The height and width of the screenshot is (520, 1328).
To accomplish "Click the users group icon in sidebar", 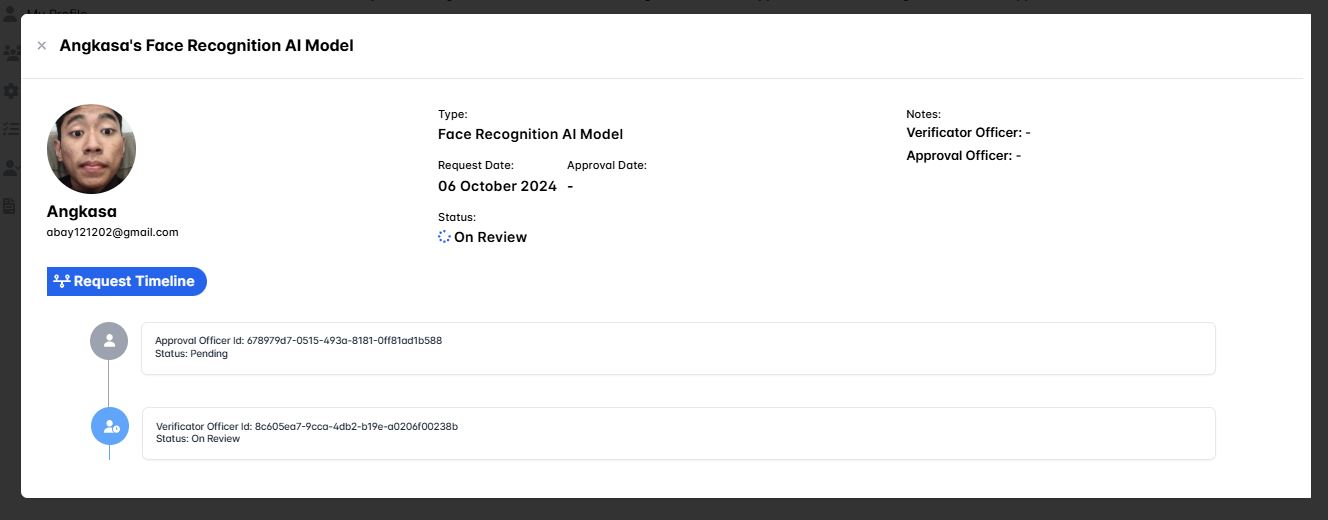I will coord(10,52).
